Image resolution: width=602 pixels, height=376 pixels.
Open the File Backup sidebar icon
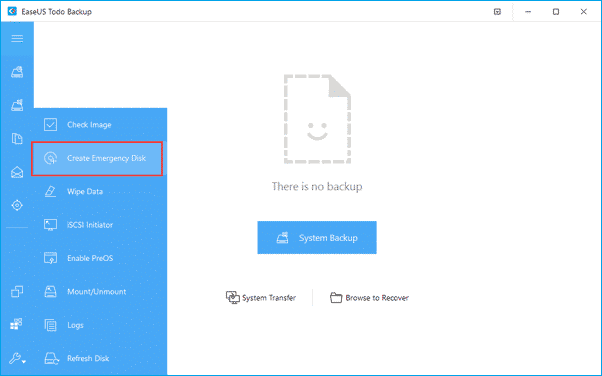[17, 138]
